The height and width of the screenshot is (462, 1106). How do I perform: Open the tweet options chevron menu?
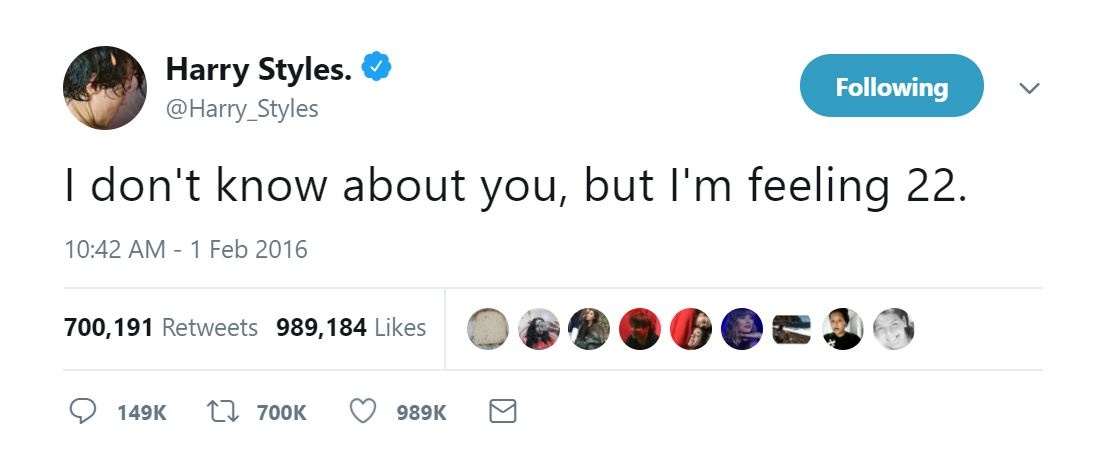[x=1029, y=89]
